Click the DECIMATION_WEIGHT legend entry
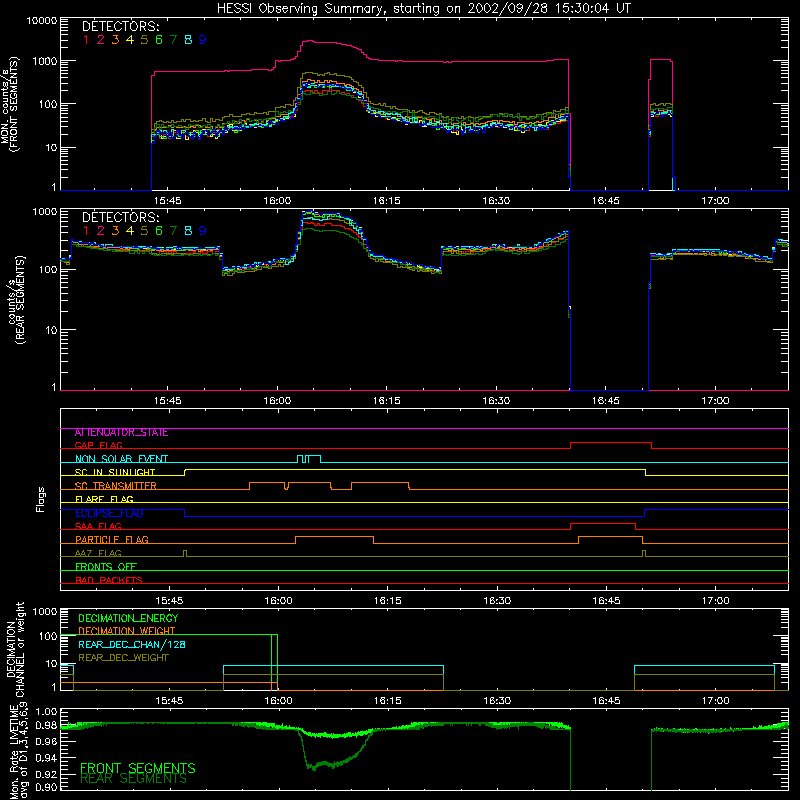This screenshot has height=800, width=800. pyautogui.click(x=127, y=631)
